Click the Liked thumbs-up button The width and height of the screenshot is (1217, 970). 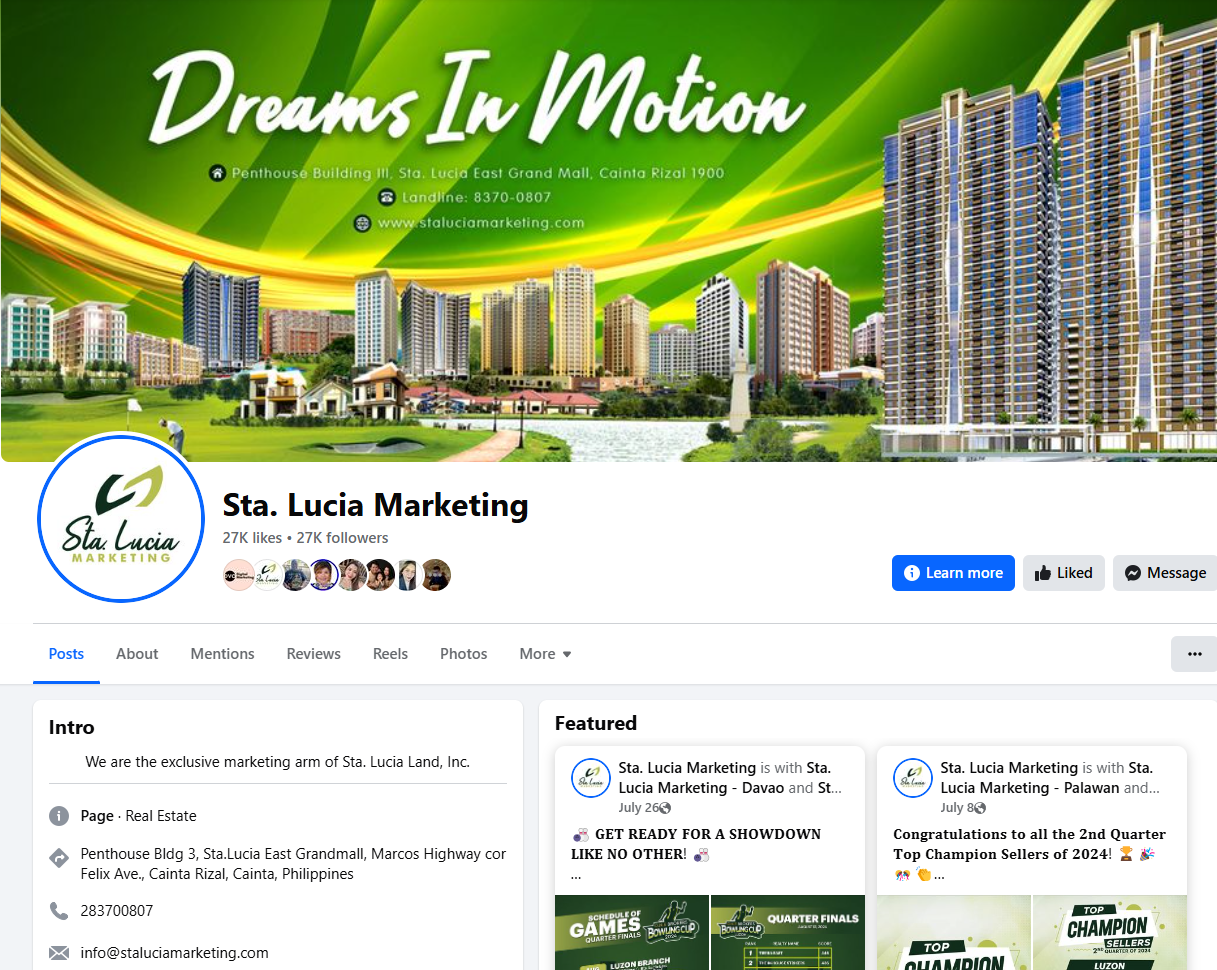pos(1063,573)
